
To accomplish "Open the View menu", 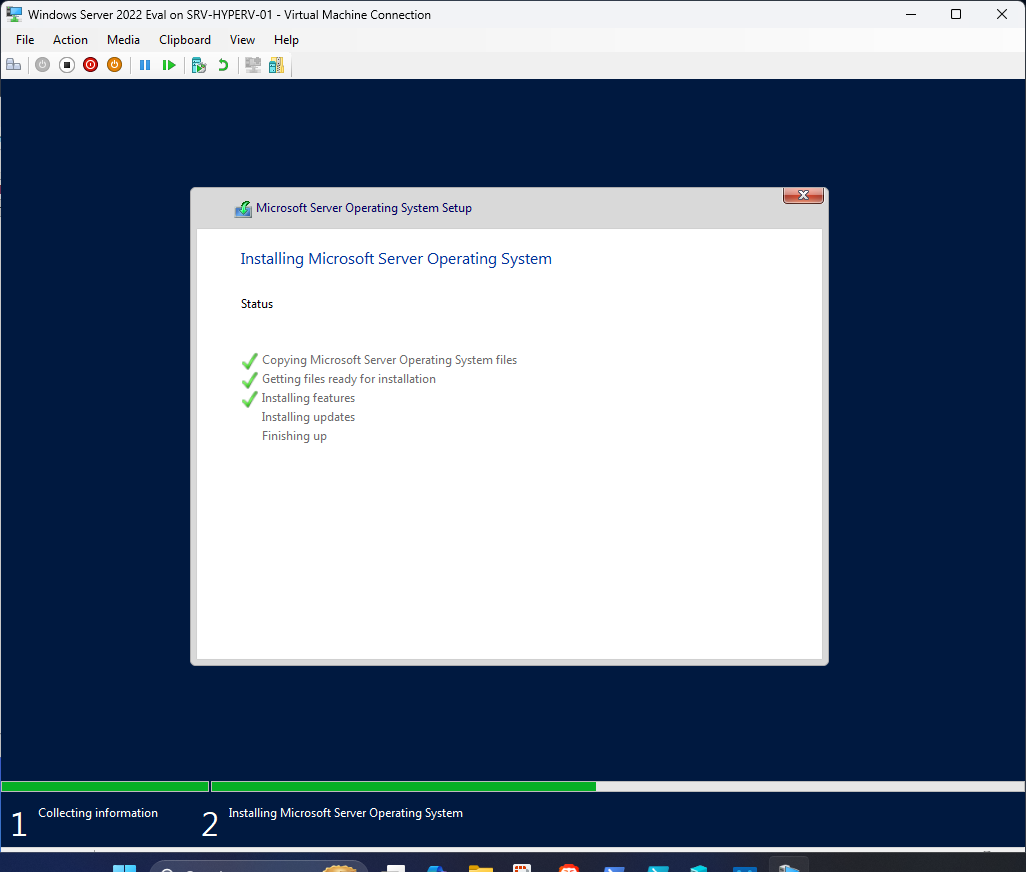I will click(242, 40).
